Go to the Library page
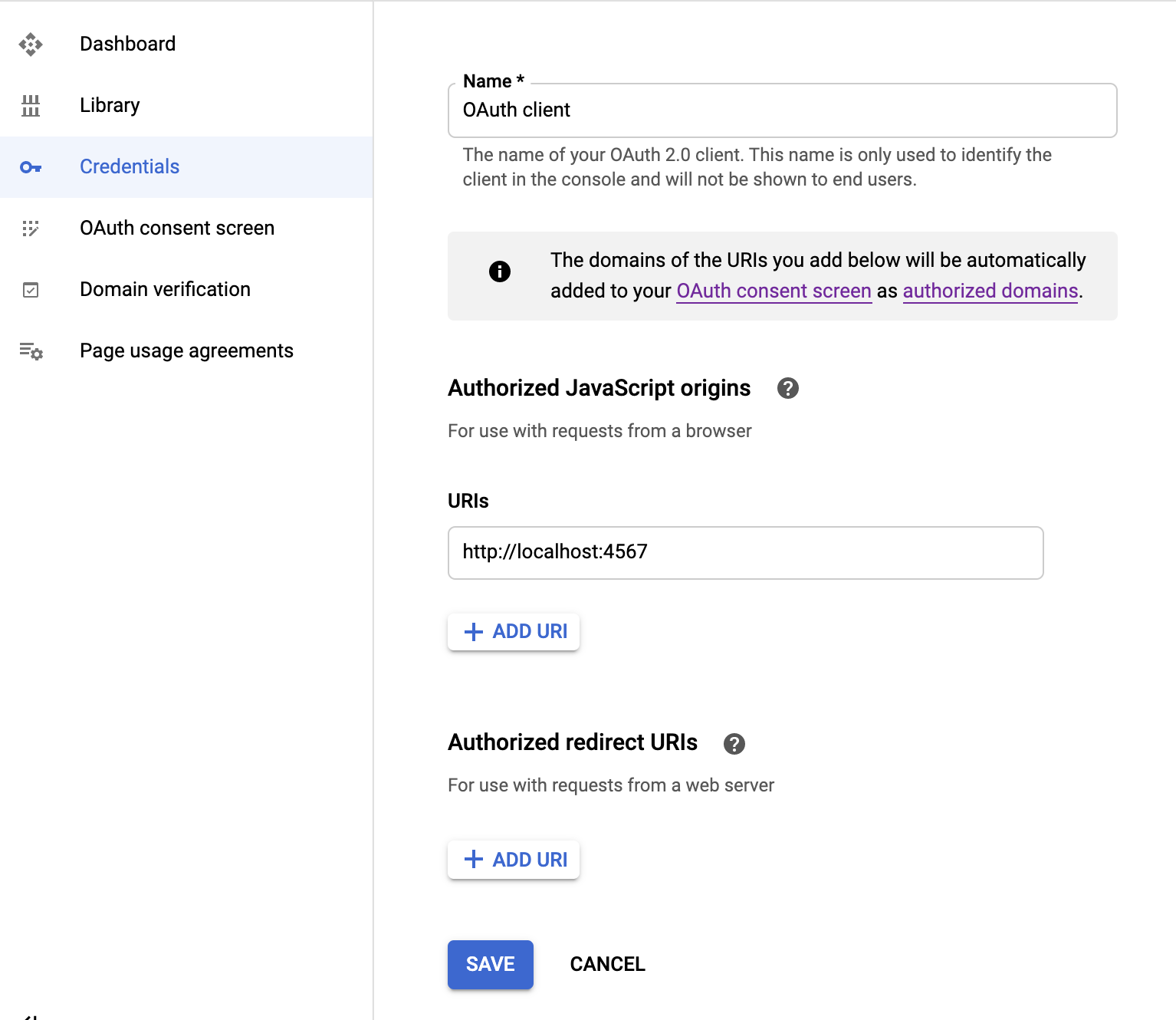The height and width of the screenshot is (1020, 1176). pos(110,106)
